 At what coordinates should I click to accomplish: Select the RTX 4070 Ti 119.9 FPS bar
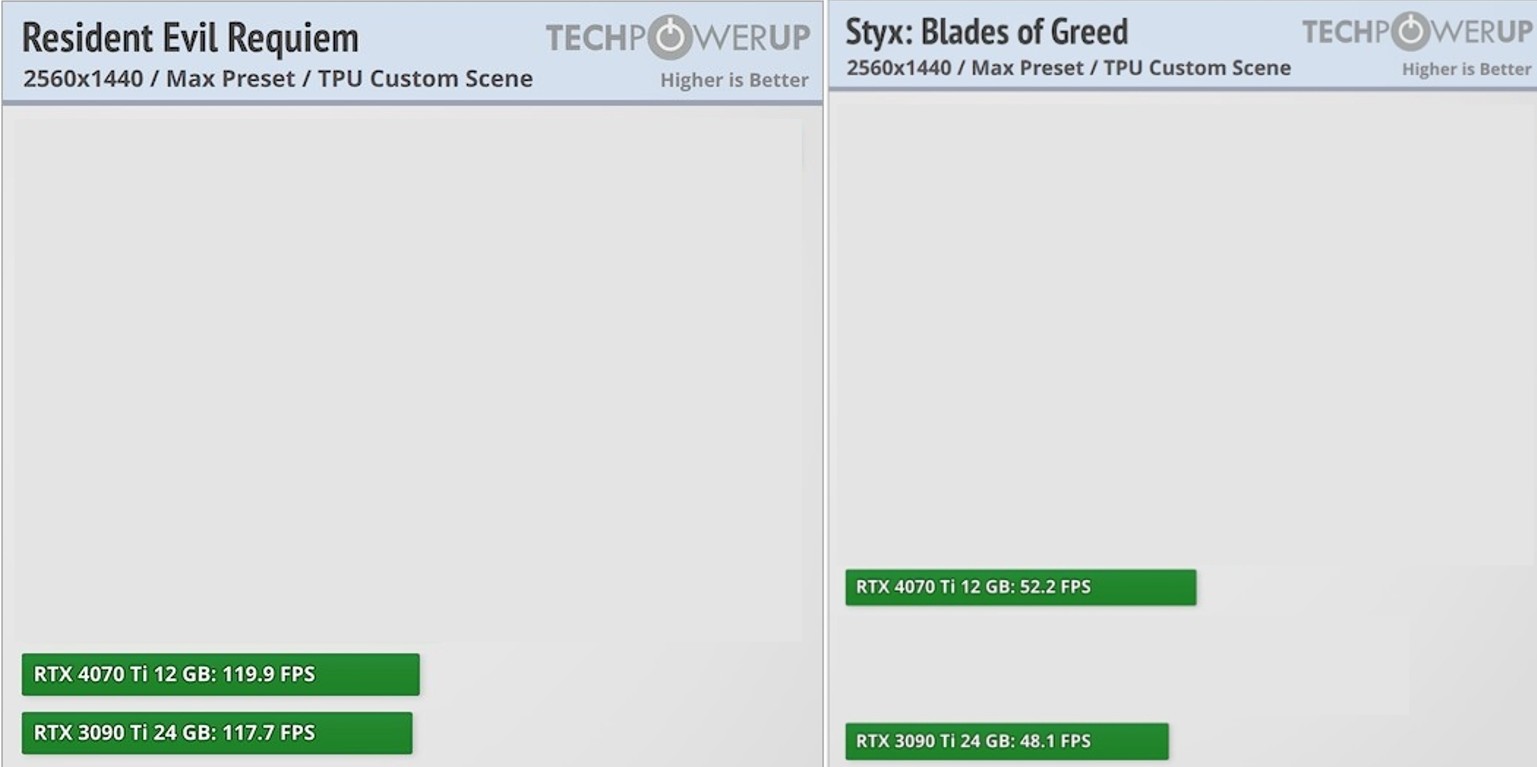tap(220, 674)
